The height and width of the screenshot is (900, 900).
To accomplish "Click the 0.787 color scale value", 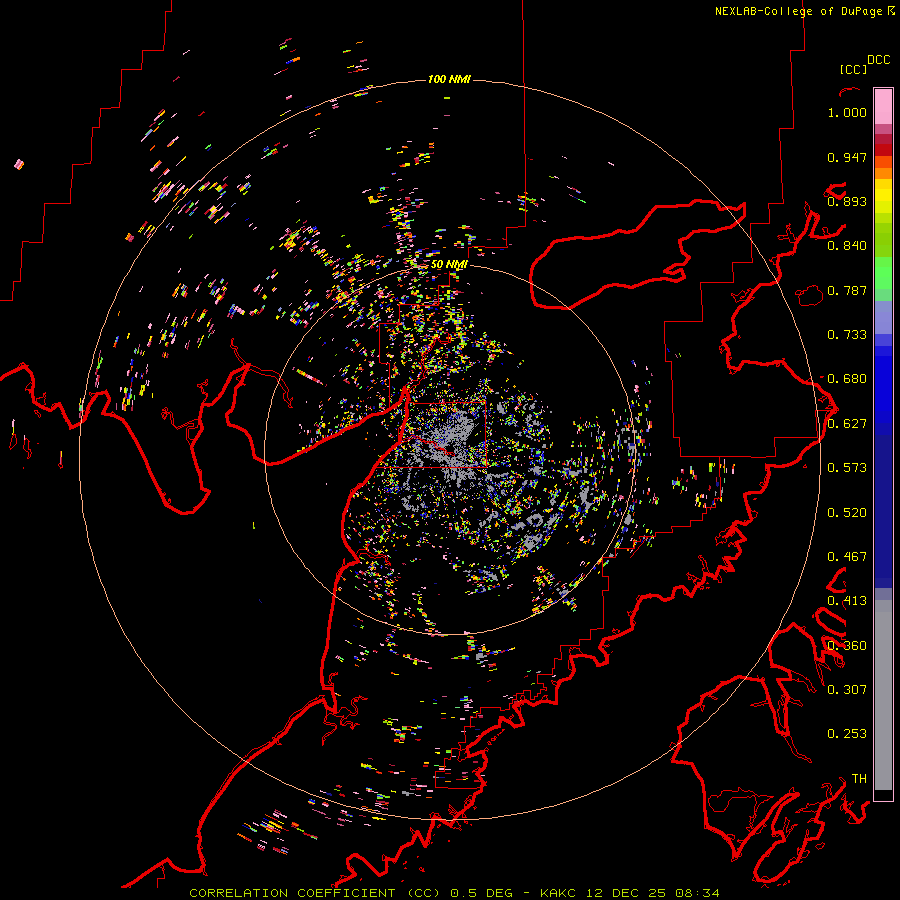I will [x=847, y=290].
